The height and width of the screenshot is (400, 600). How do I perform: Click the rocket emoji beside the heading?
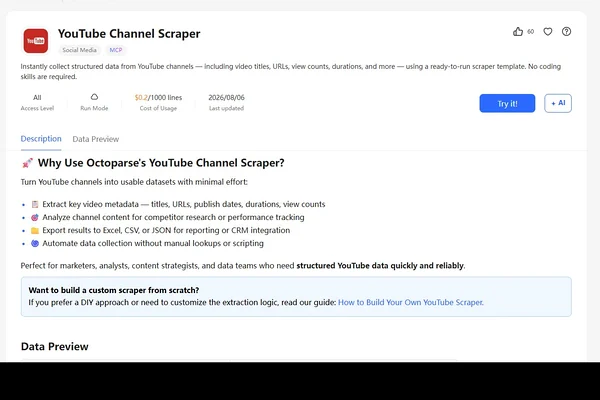coord(28,163)
